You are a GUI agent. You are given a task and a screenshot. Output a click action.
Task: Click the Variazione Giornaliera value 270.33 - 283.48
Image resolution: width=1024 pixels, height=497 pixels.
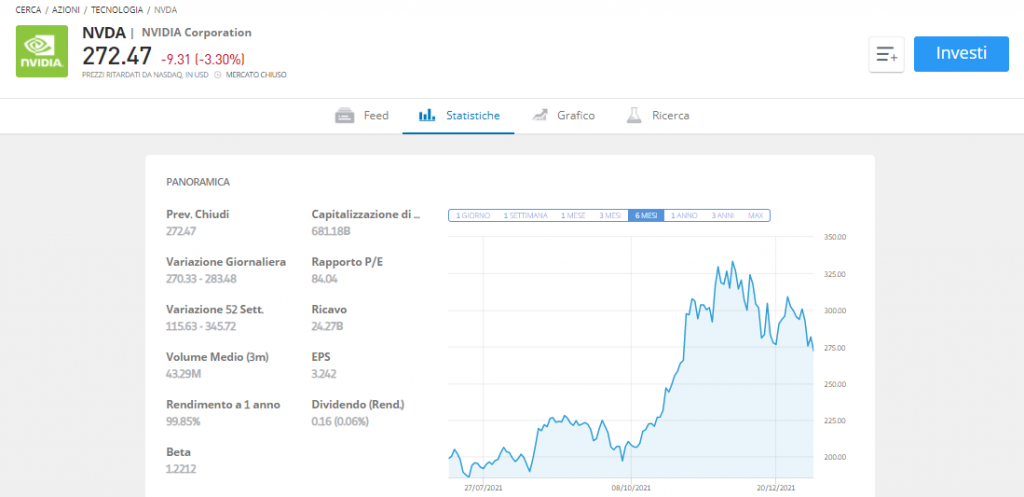click(x=201, y=278)
